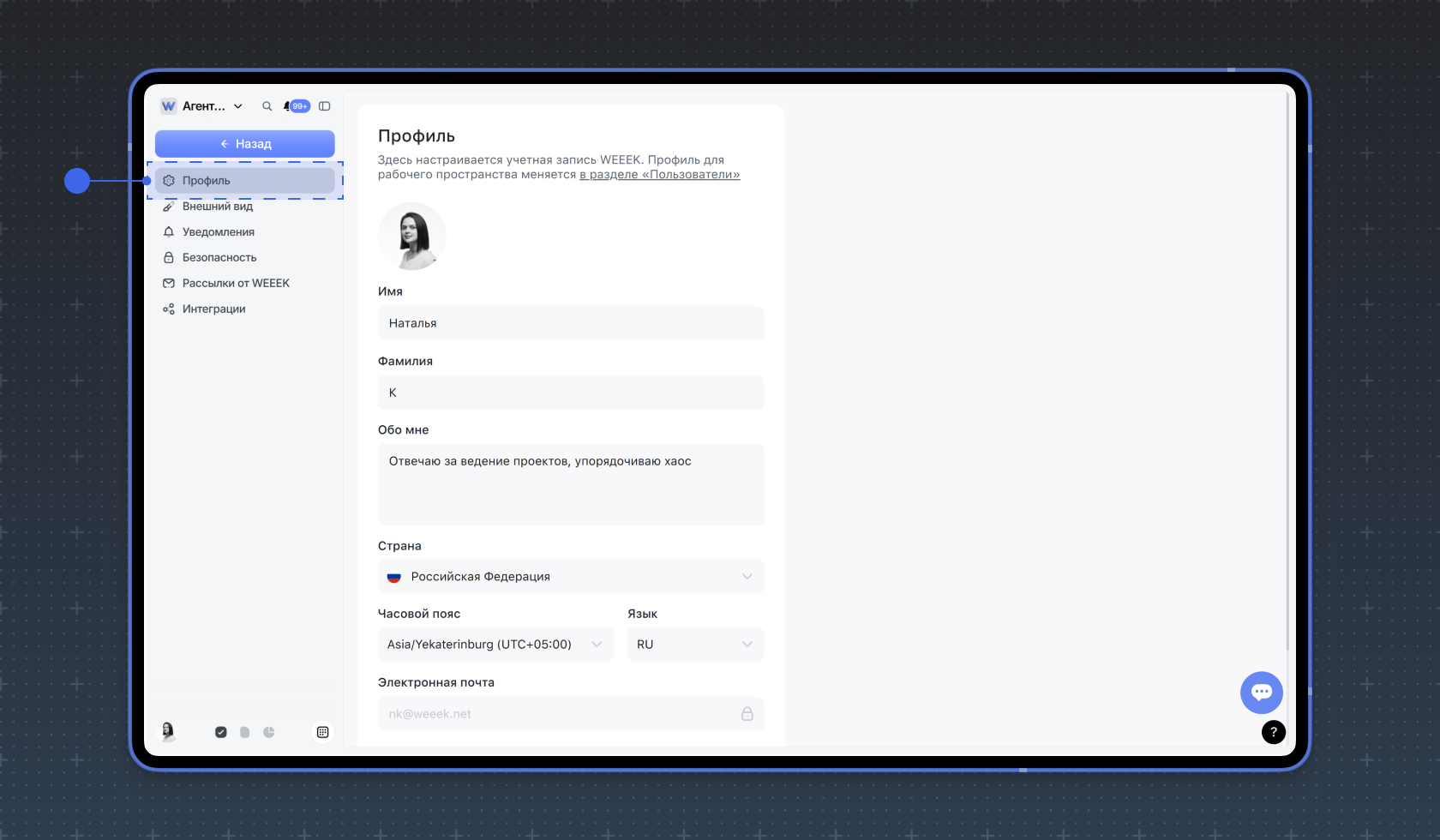Image resolution: width=1440 pixels, height=840 pixels.
Task: Collapse the sidebar using the panel icon
Action: [x=325, y=106]
